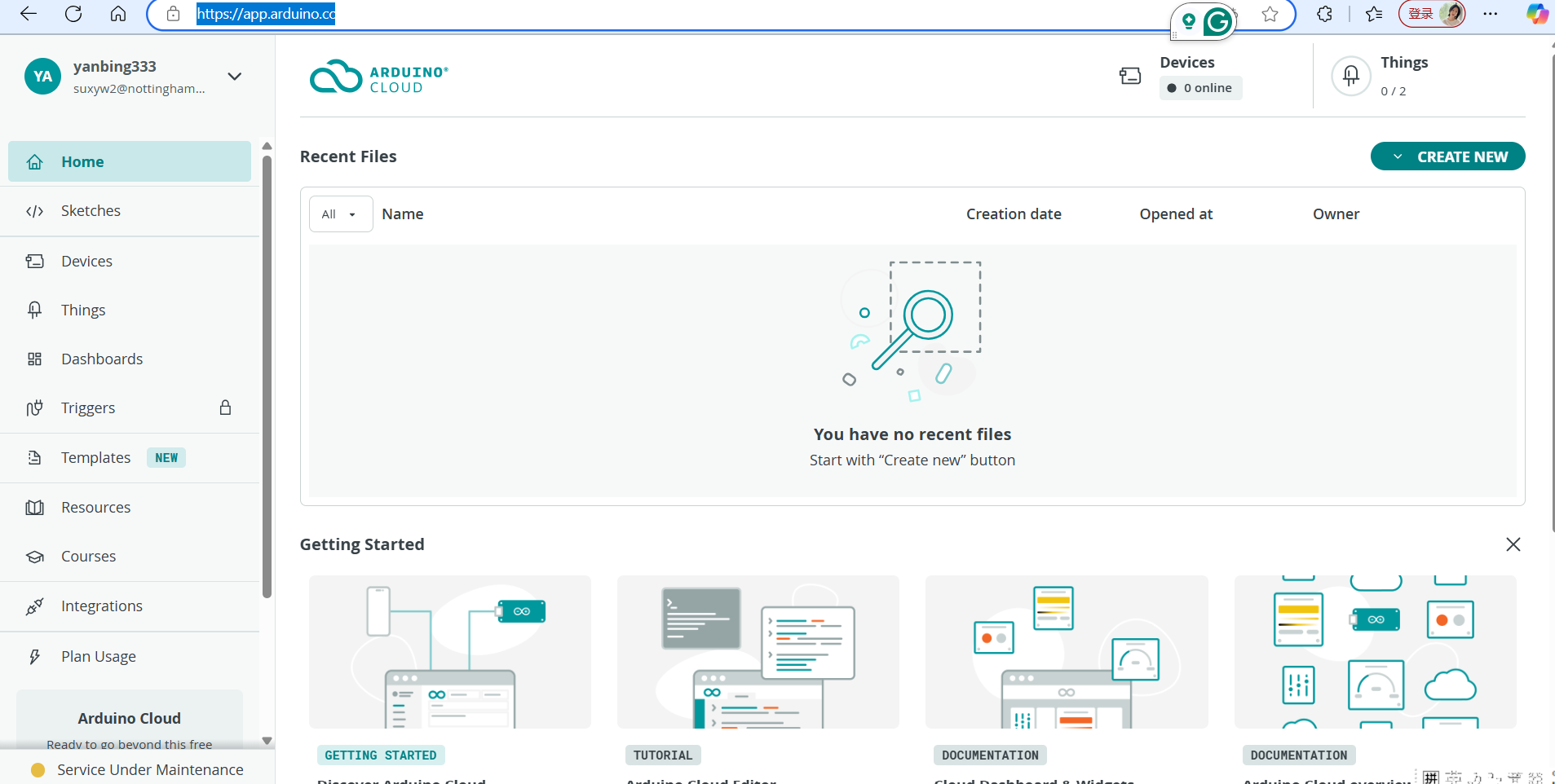View site info via the padlock icon

click(173, 14)
